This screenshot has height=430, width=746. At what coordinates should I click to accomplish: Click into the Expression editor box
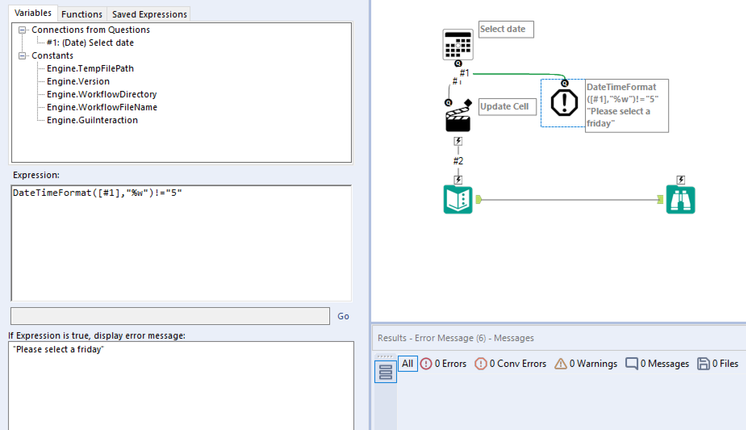181,243
